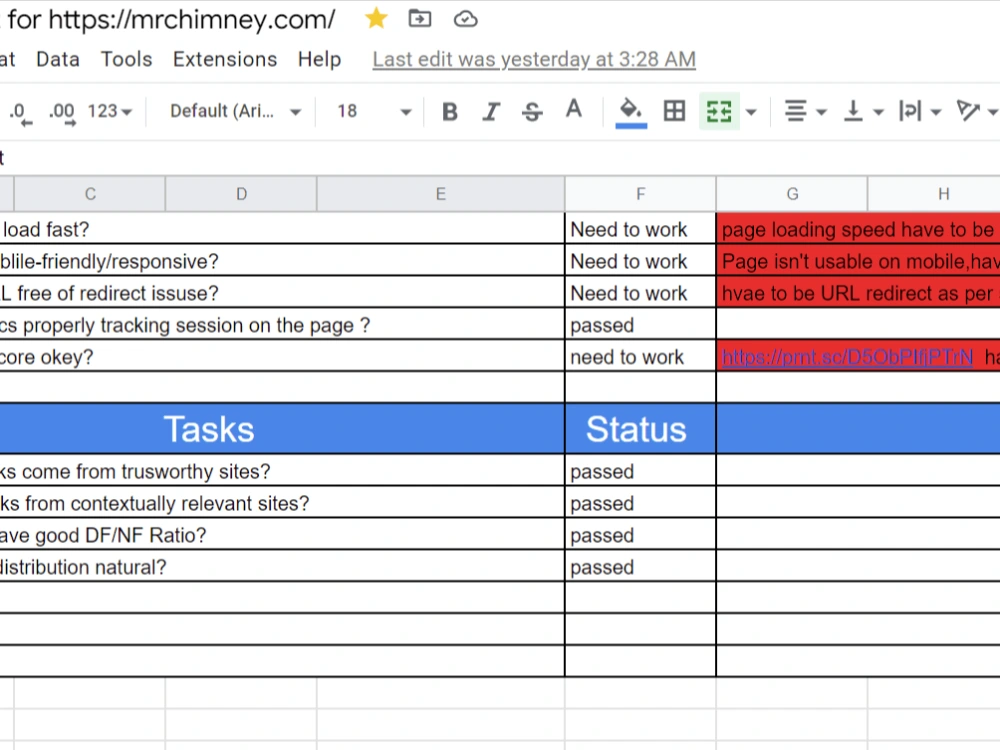
Task: Select the blue Status header cell
Action: [640, 429]
